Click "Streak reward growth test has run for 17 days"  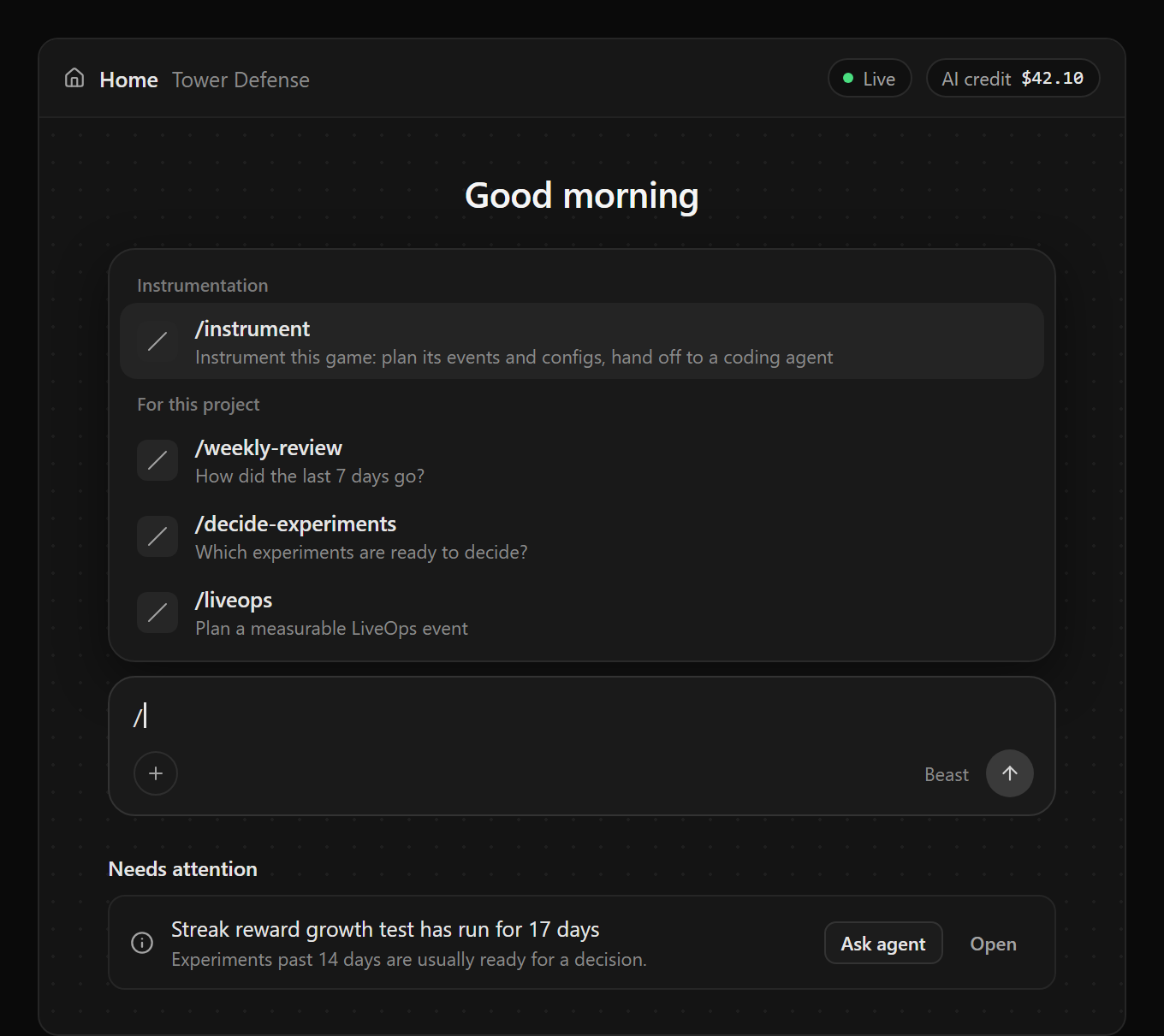point(385,929)
